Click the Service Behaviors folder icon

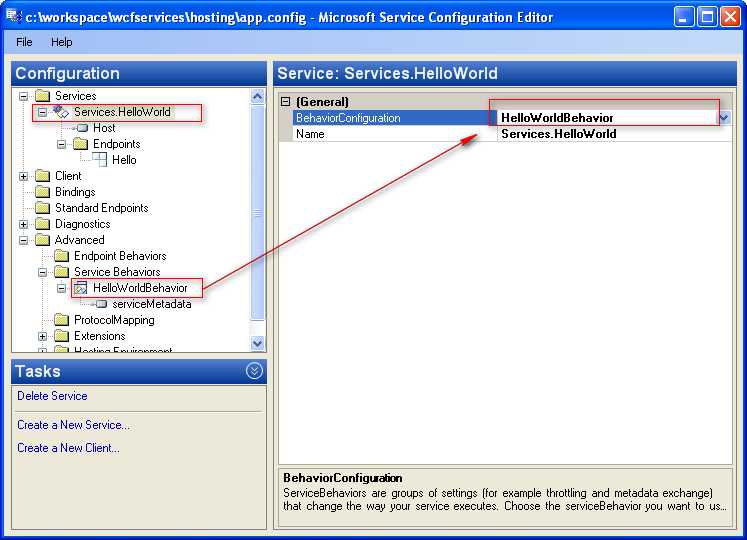(61, 272)
